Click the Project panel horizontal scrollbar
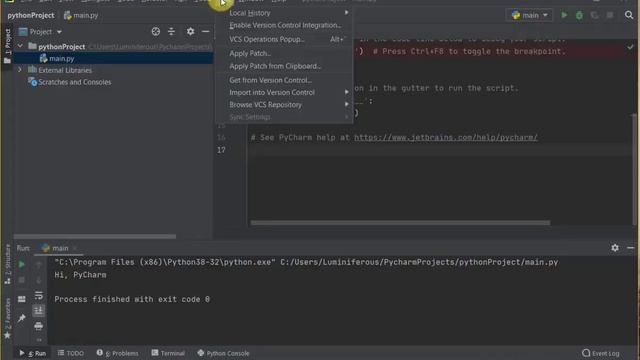The height and width of the screenshot is (360, 640). (95, 236)
